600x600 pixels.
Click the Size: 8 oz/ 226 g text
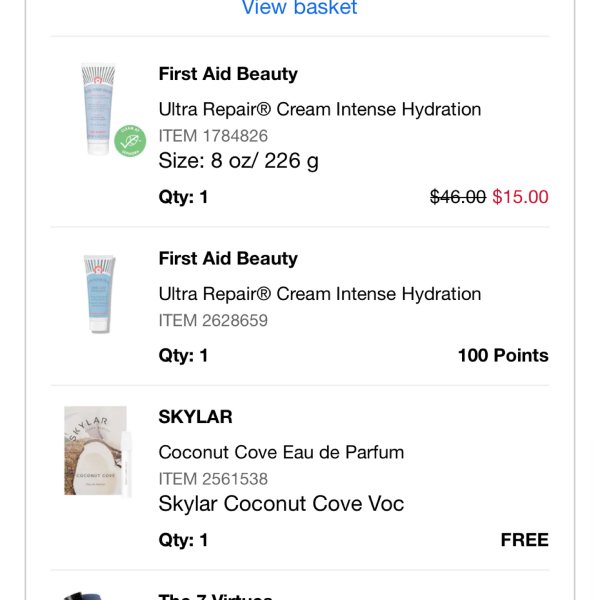click(x=238, y=161)
